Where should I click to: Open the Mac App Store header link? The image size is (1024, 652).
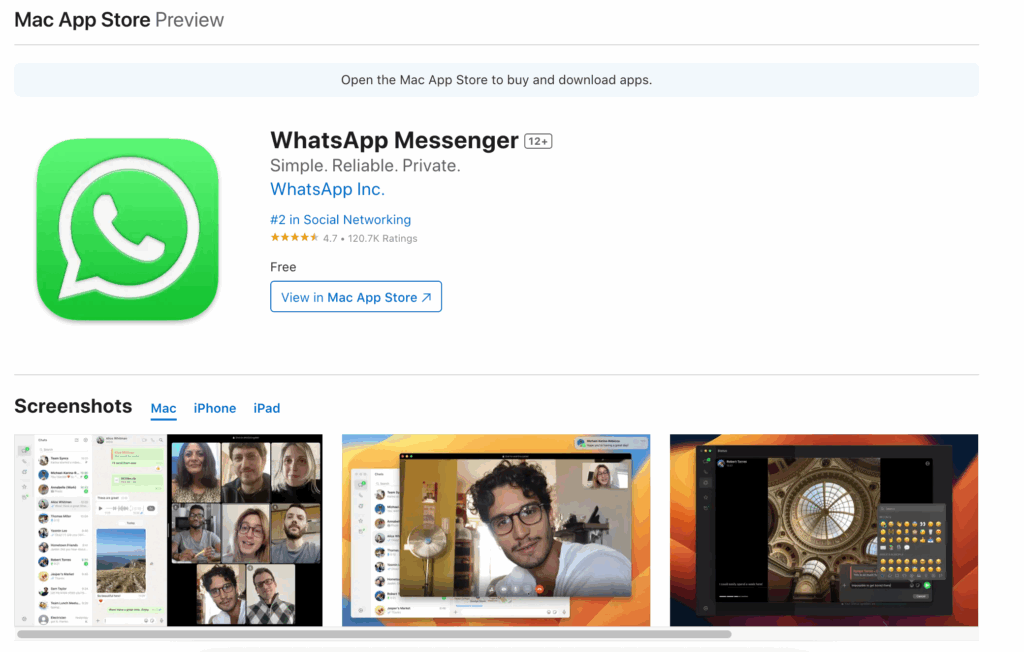tap(82, 20)
